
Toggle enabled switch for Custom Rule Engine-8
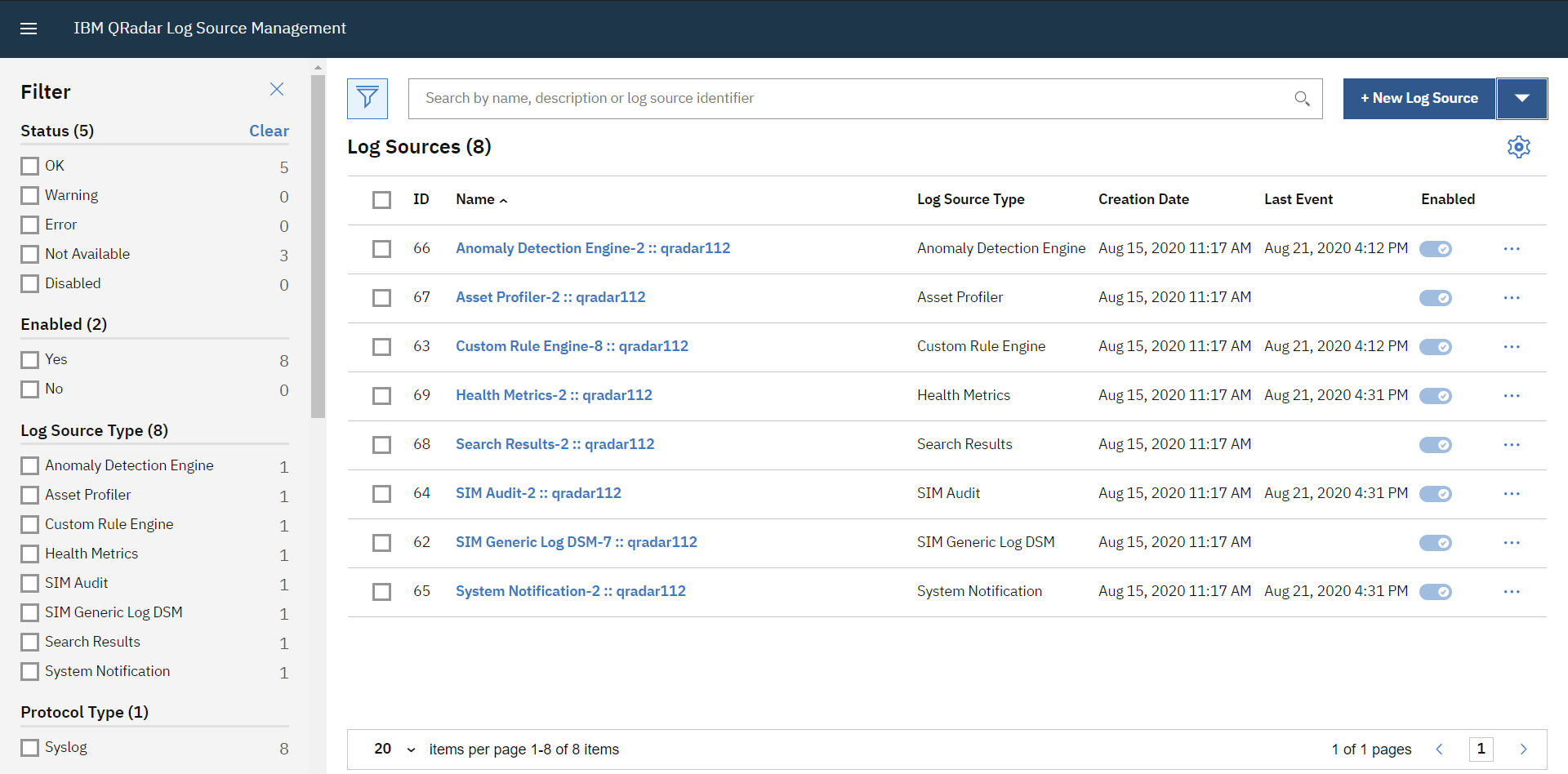1435,347
